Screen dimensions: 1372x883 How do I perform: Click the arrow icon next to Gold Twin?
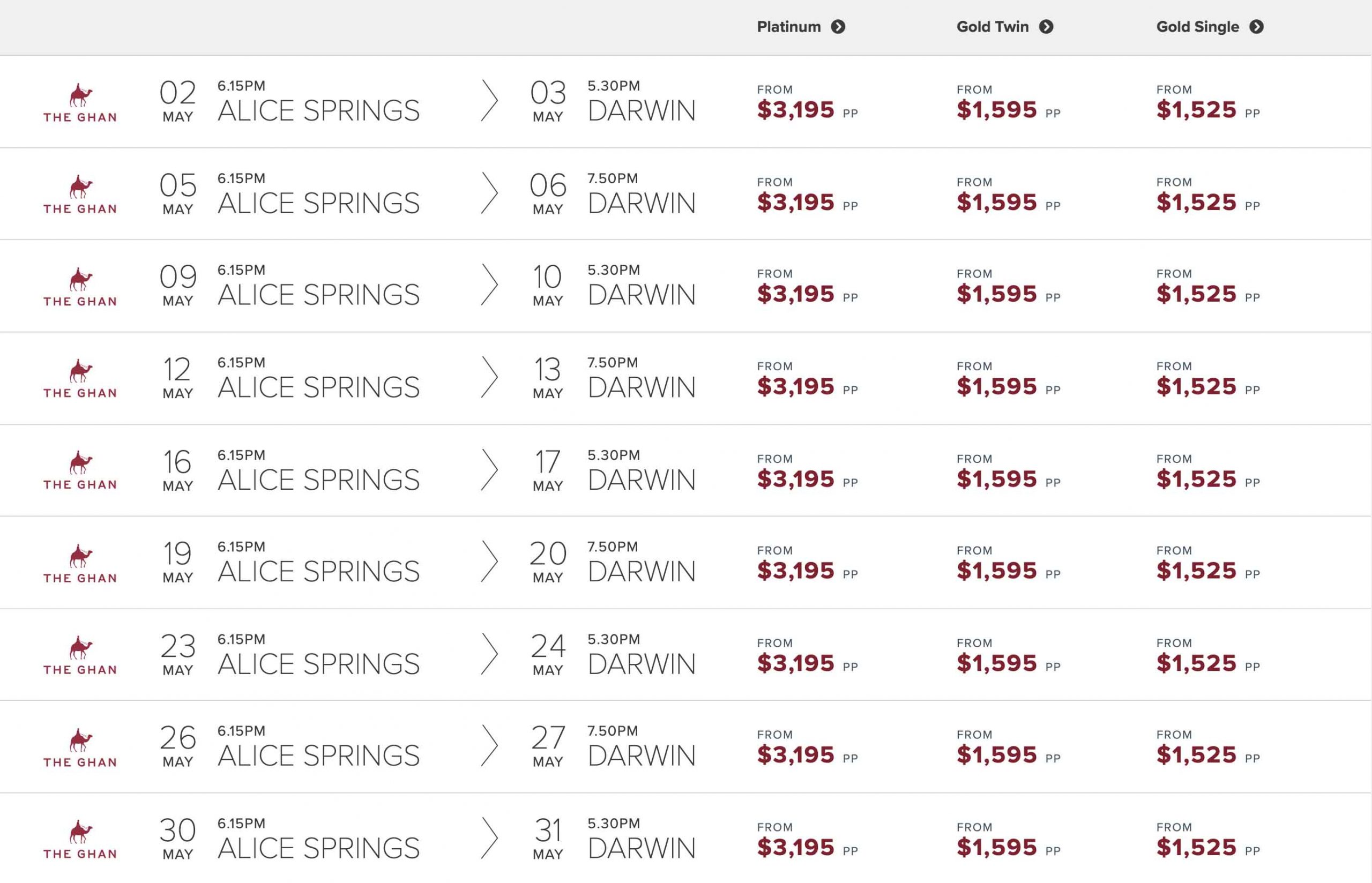tap(1046, 27)
